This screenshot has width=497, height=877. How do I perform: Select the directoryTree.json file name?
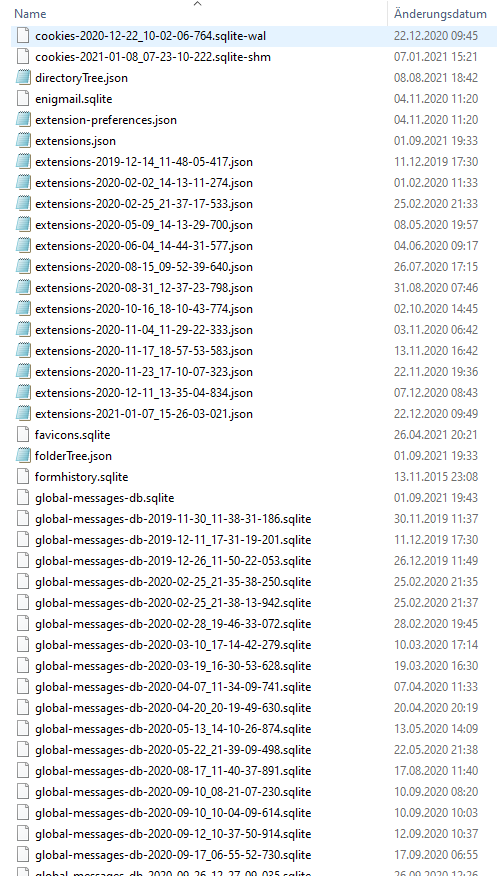[81, 78]
